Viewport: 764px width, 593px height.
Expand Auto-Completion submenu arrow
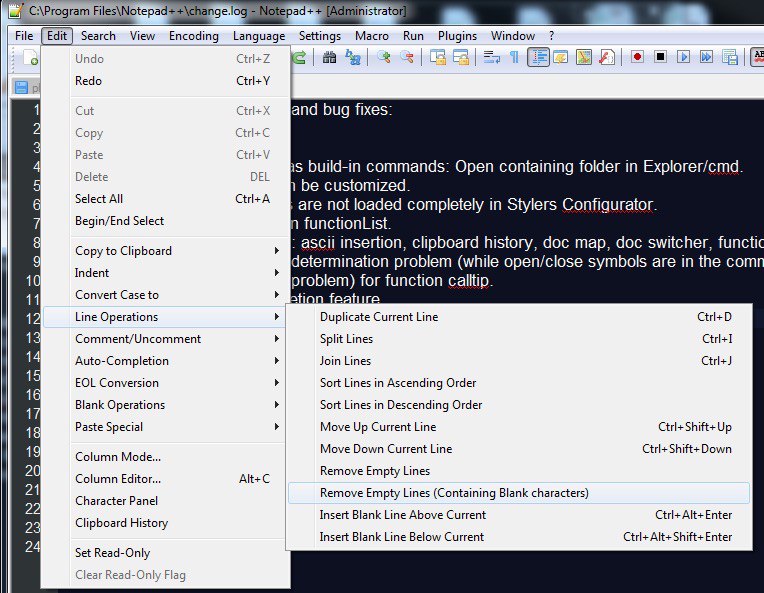pos(276,361)
